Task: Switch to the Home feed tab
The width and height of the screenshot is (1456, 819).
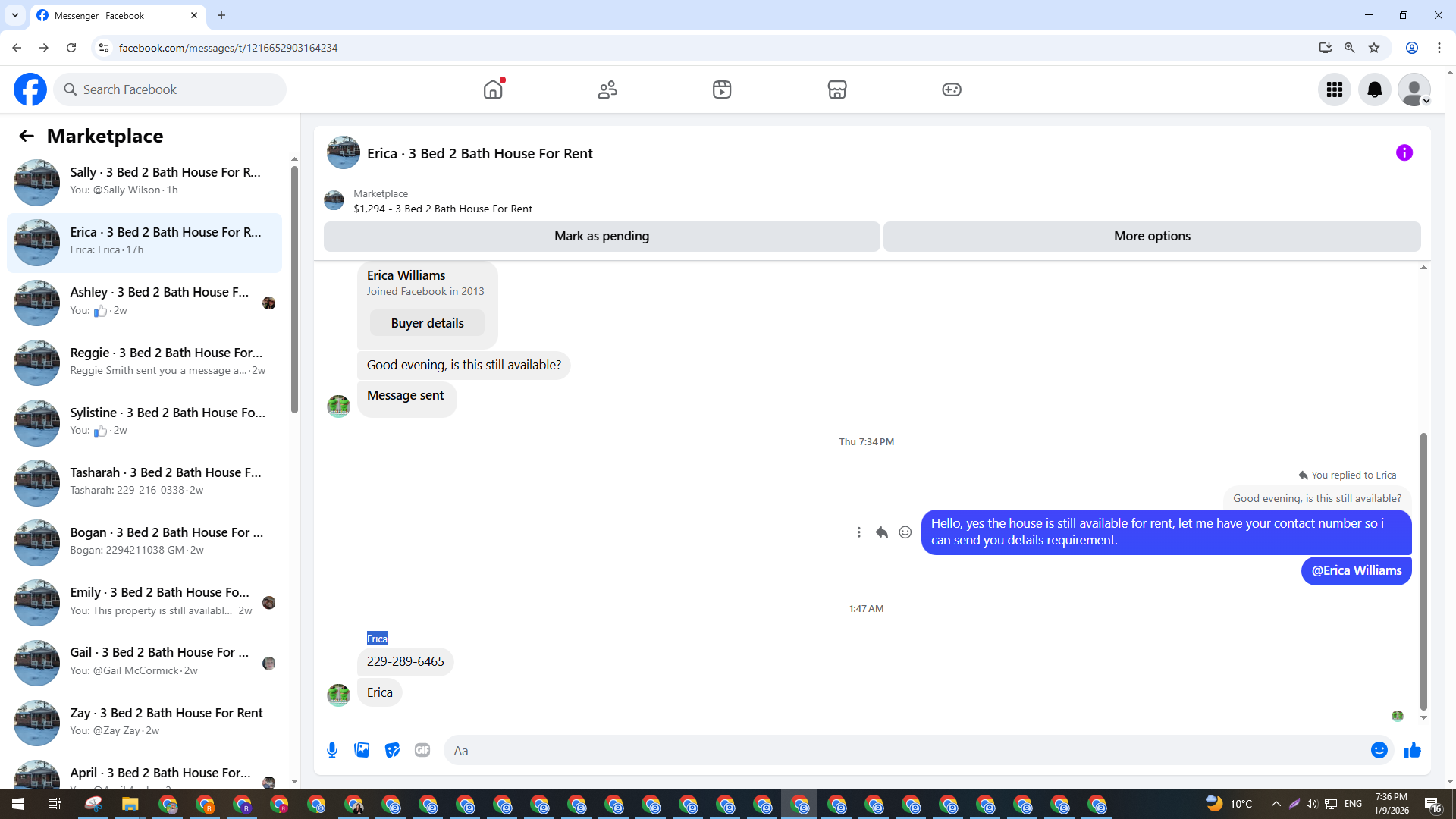Action: point(493,89)
